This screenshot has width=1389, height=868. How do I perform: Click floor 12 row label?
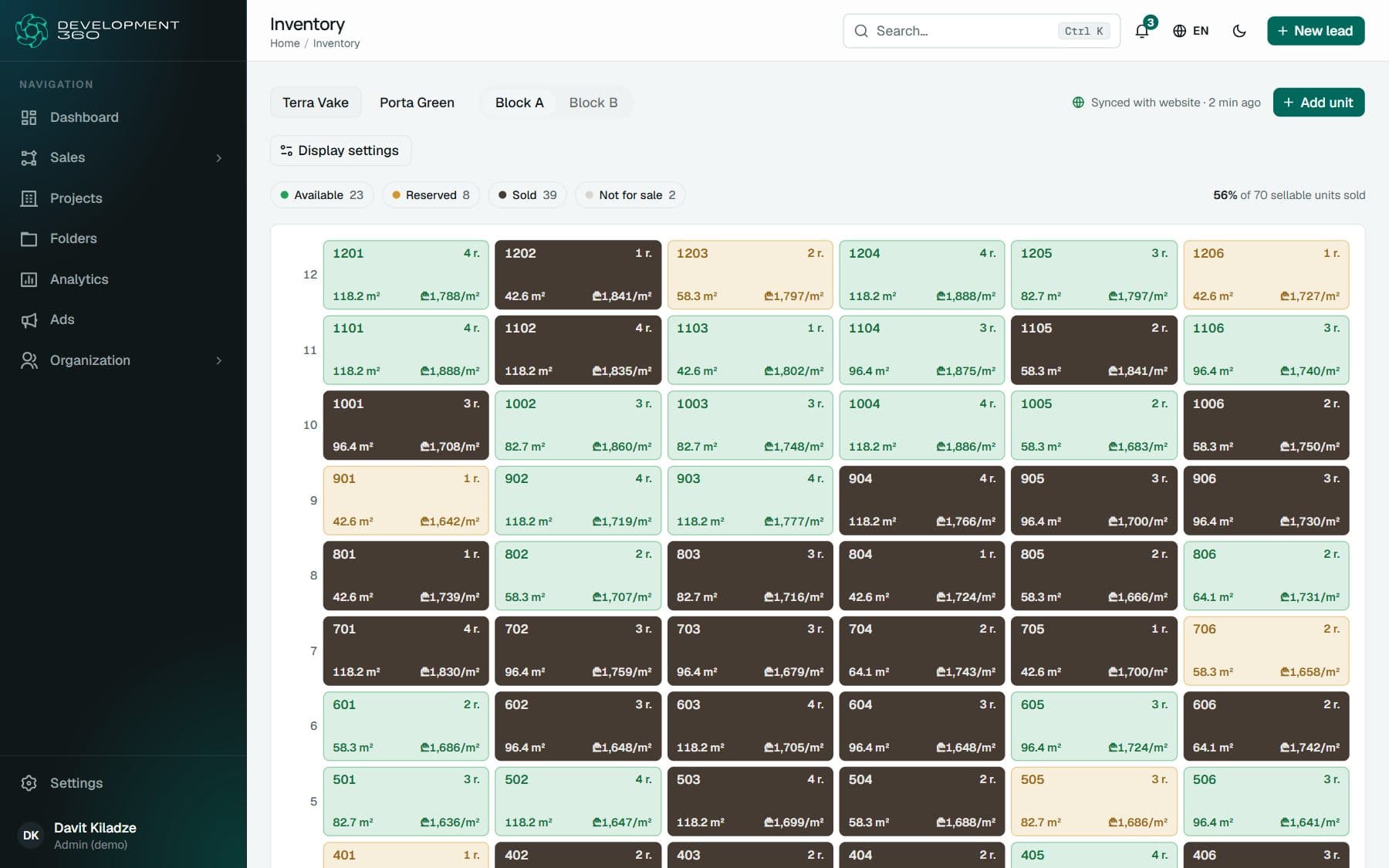tap(310, 275)
